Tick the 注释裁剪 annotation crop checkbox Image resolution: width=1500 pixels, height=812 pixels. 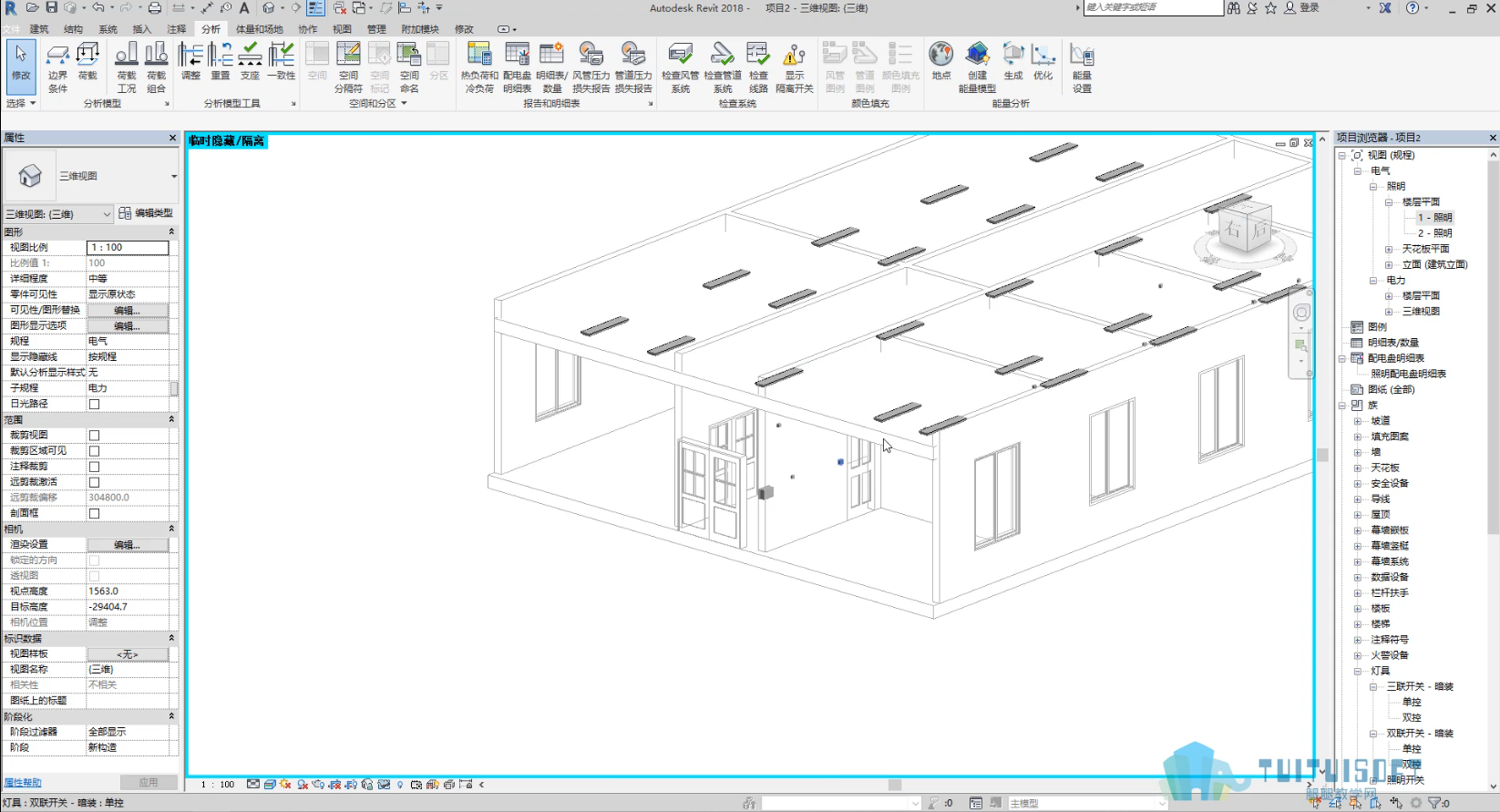click(94, 467)
